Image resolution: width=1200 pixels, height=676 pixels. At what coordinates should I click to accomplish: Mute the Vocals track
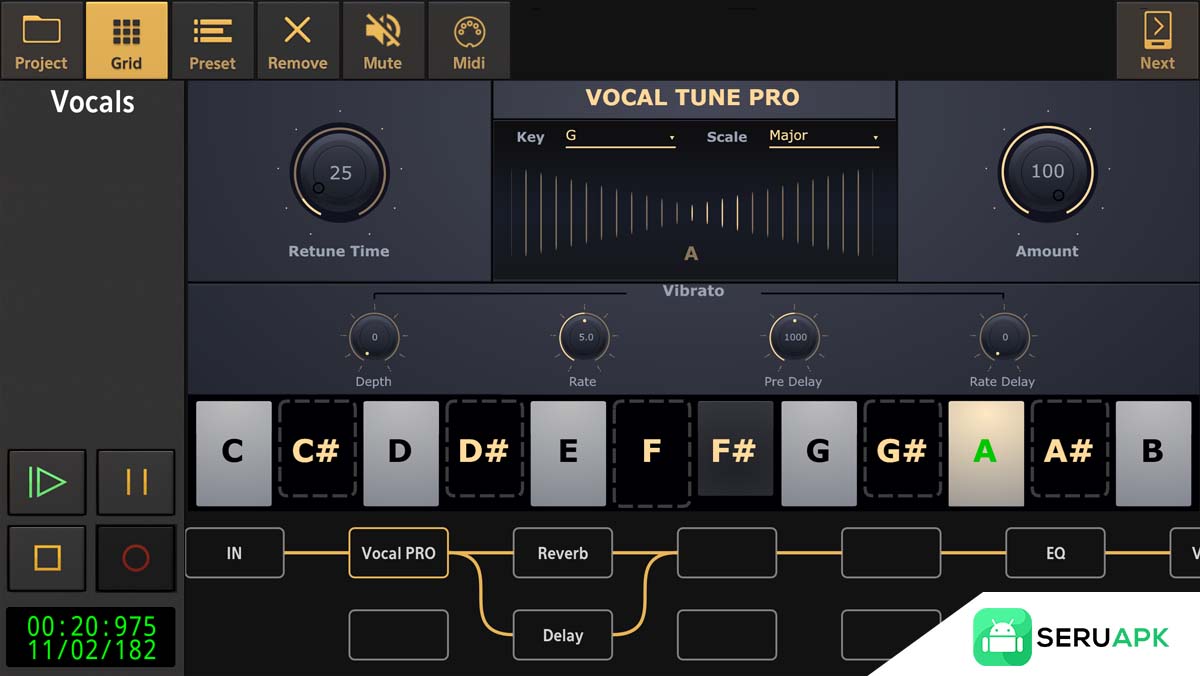pyautogui.click(x=383, y=40)
